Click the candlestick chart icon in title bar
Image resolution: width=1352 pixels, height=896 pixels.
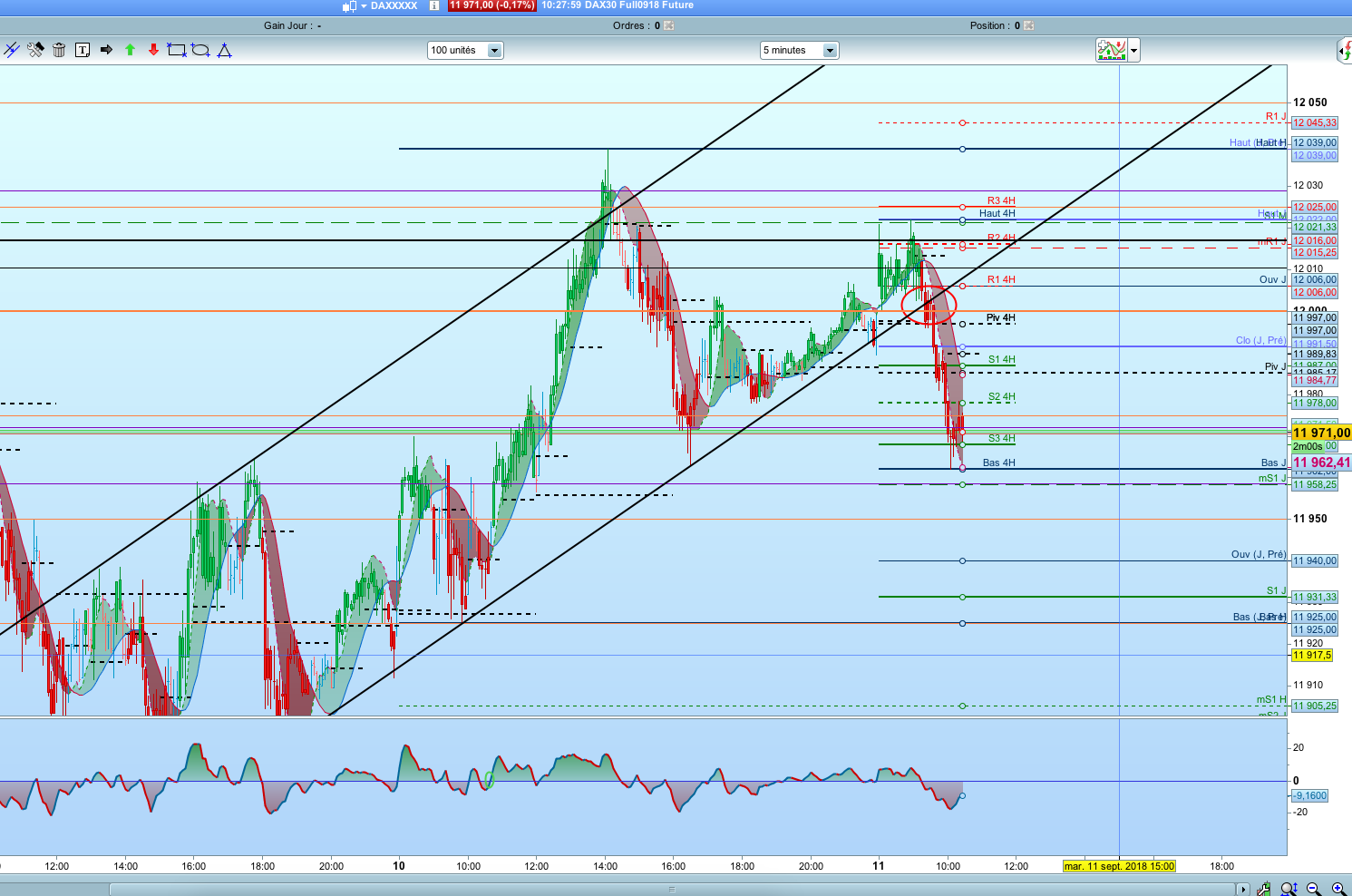[349, 5]
